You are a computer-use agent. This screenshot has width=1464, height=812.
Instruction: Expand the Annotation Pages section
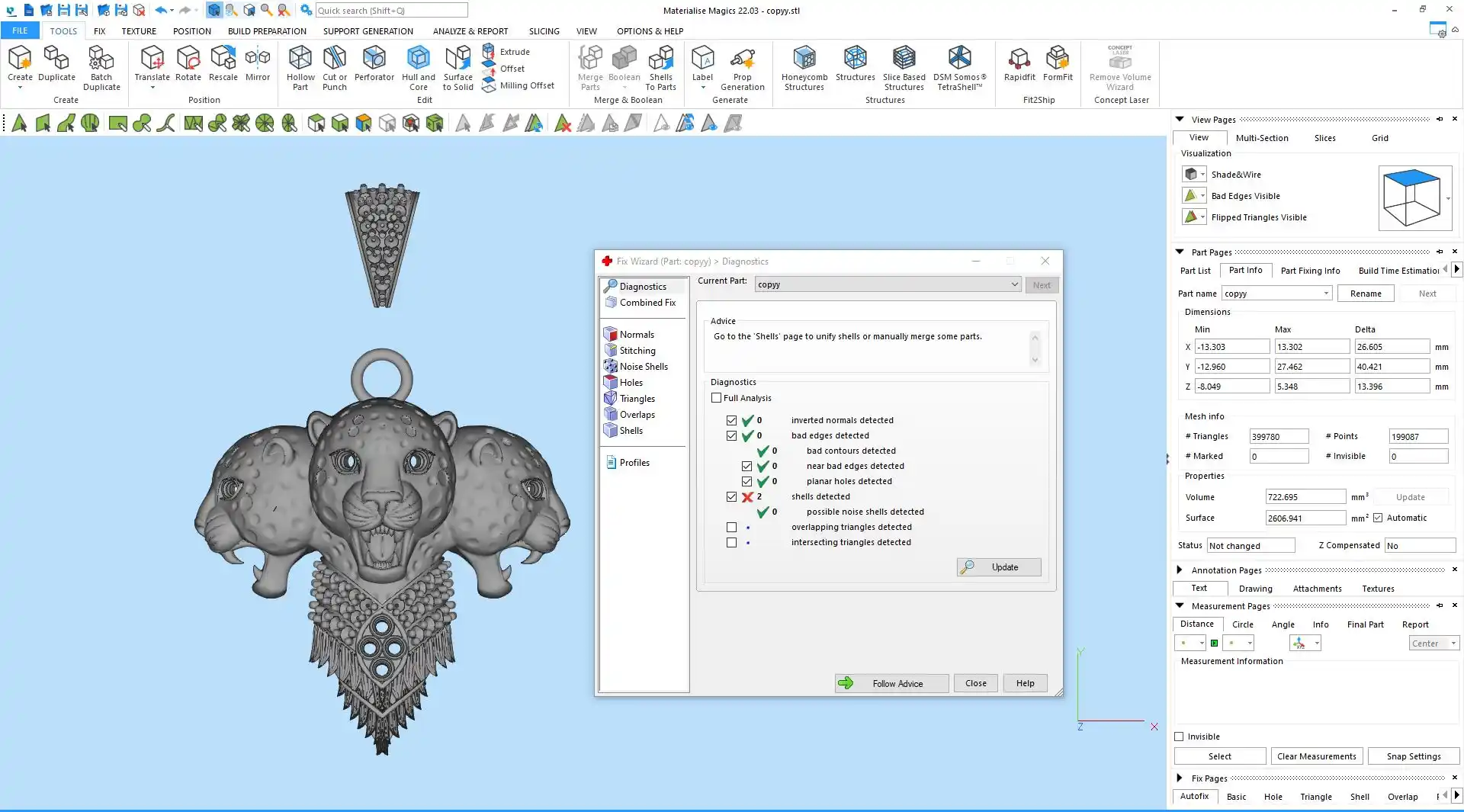coord(1180,570)
